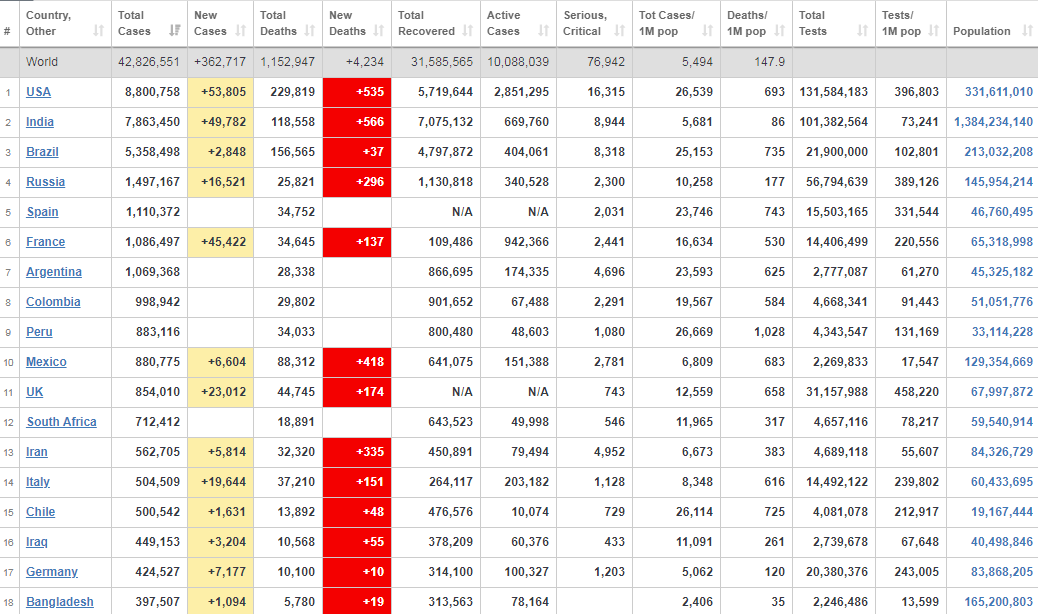Screen dimensions: 1038x614
Task: Open the India country page
Action: pos(40,122)
